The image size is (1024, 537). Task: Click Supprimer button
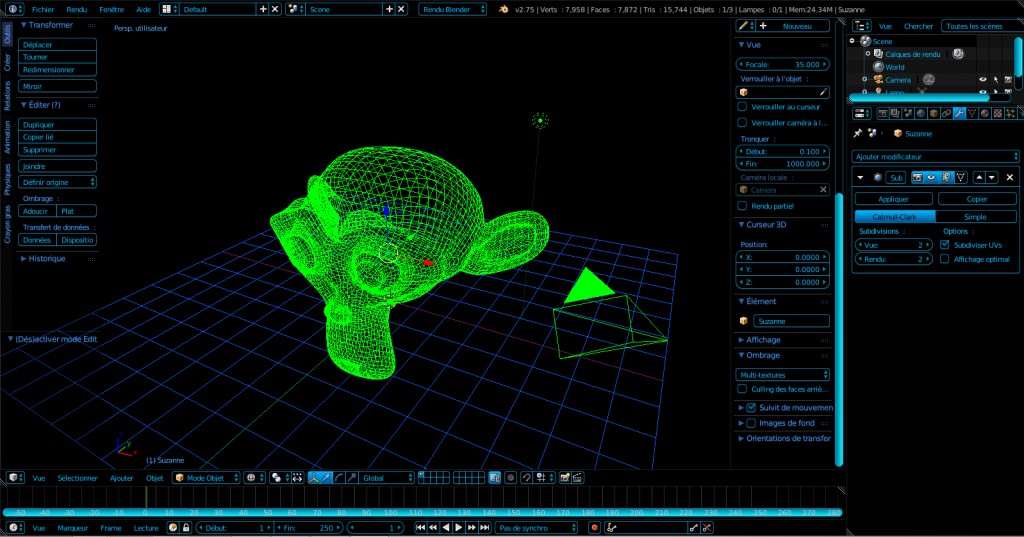[x=57, y=150]
